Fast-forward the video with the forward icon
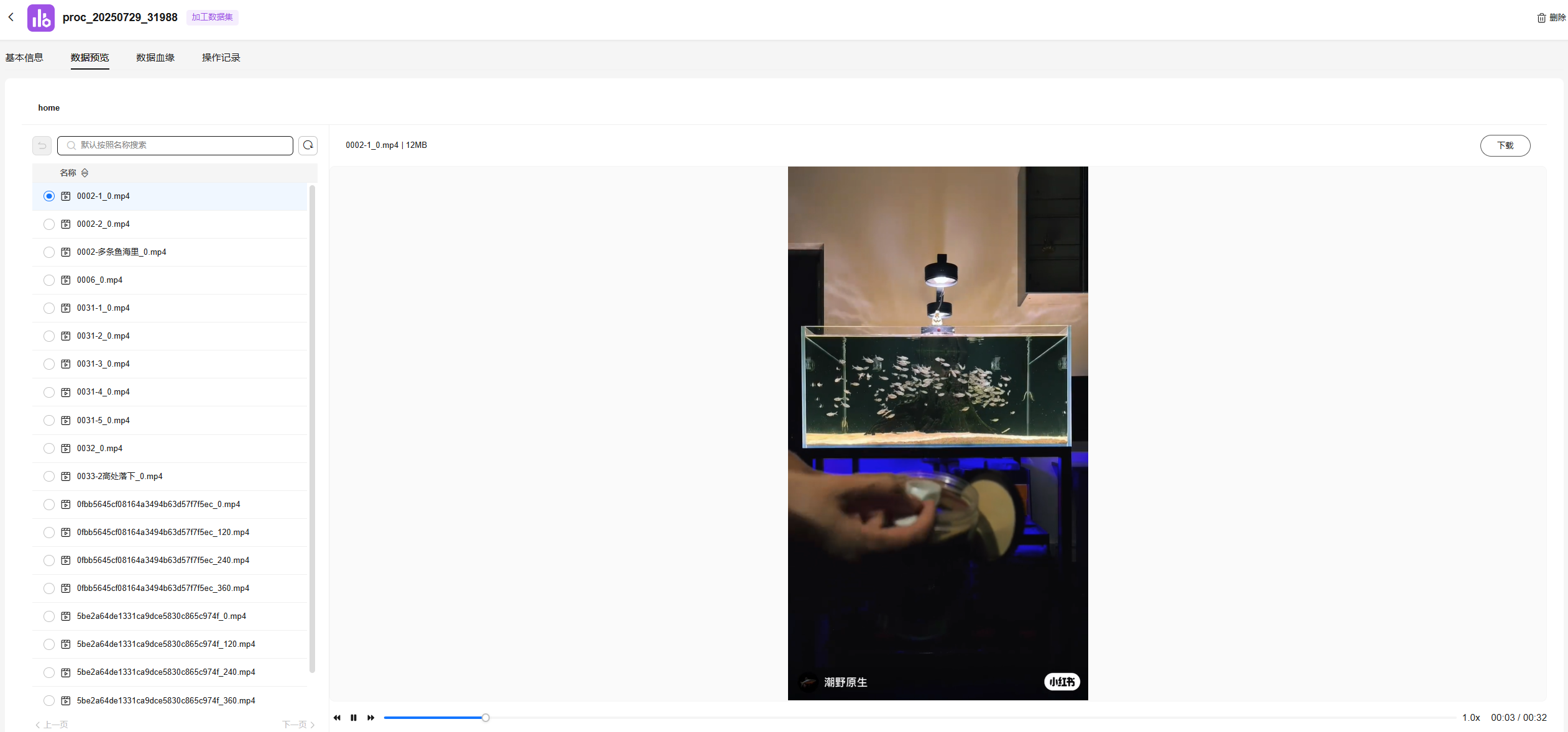 pos(371,718)
